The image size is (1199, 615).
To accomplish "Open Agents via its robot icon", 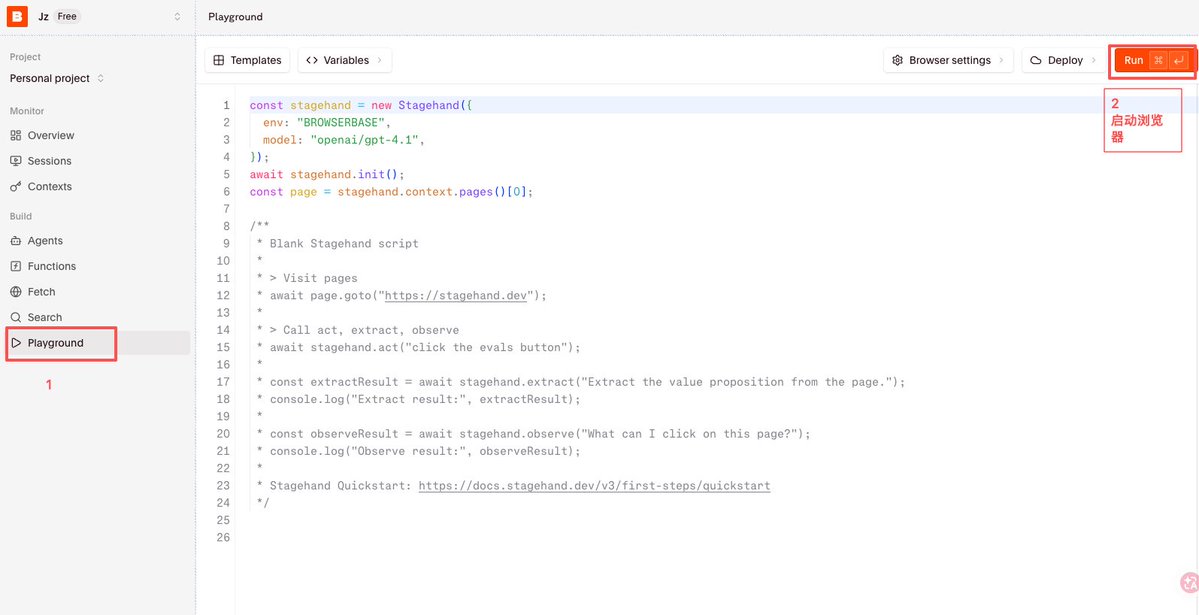I will (15, 241).
